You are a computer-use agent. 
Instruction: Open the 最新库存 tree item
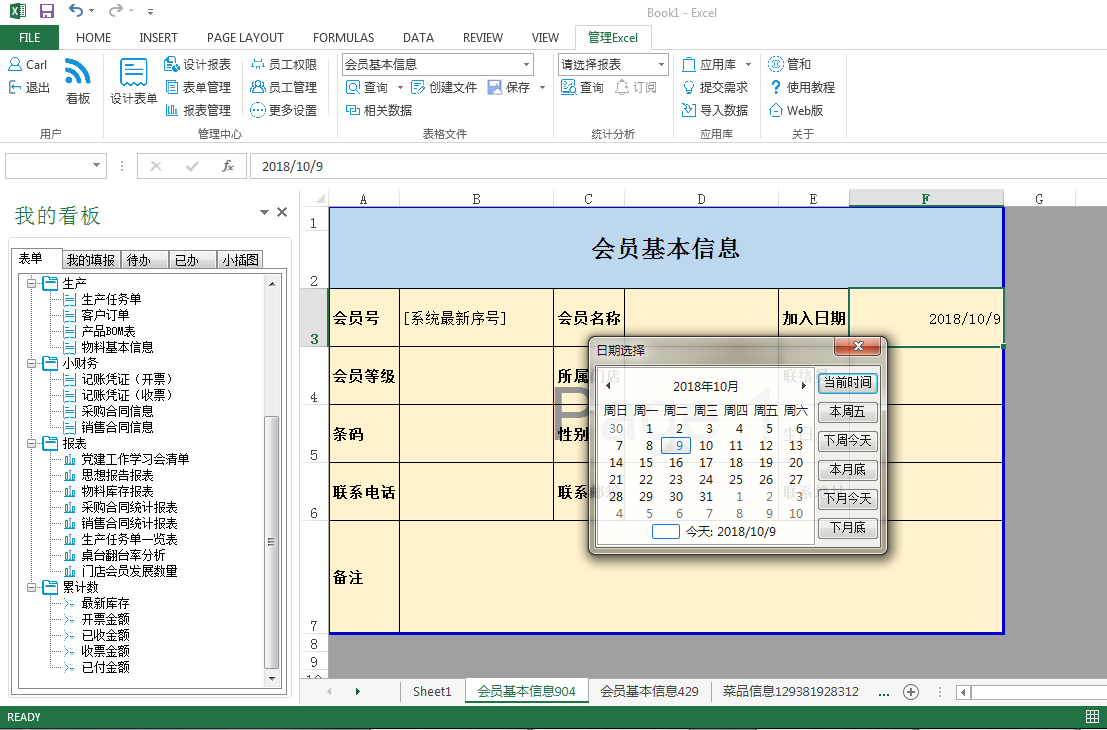tap(105, 604)
